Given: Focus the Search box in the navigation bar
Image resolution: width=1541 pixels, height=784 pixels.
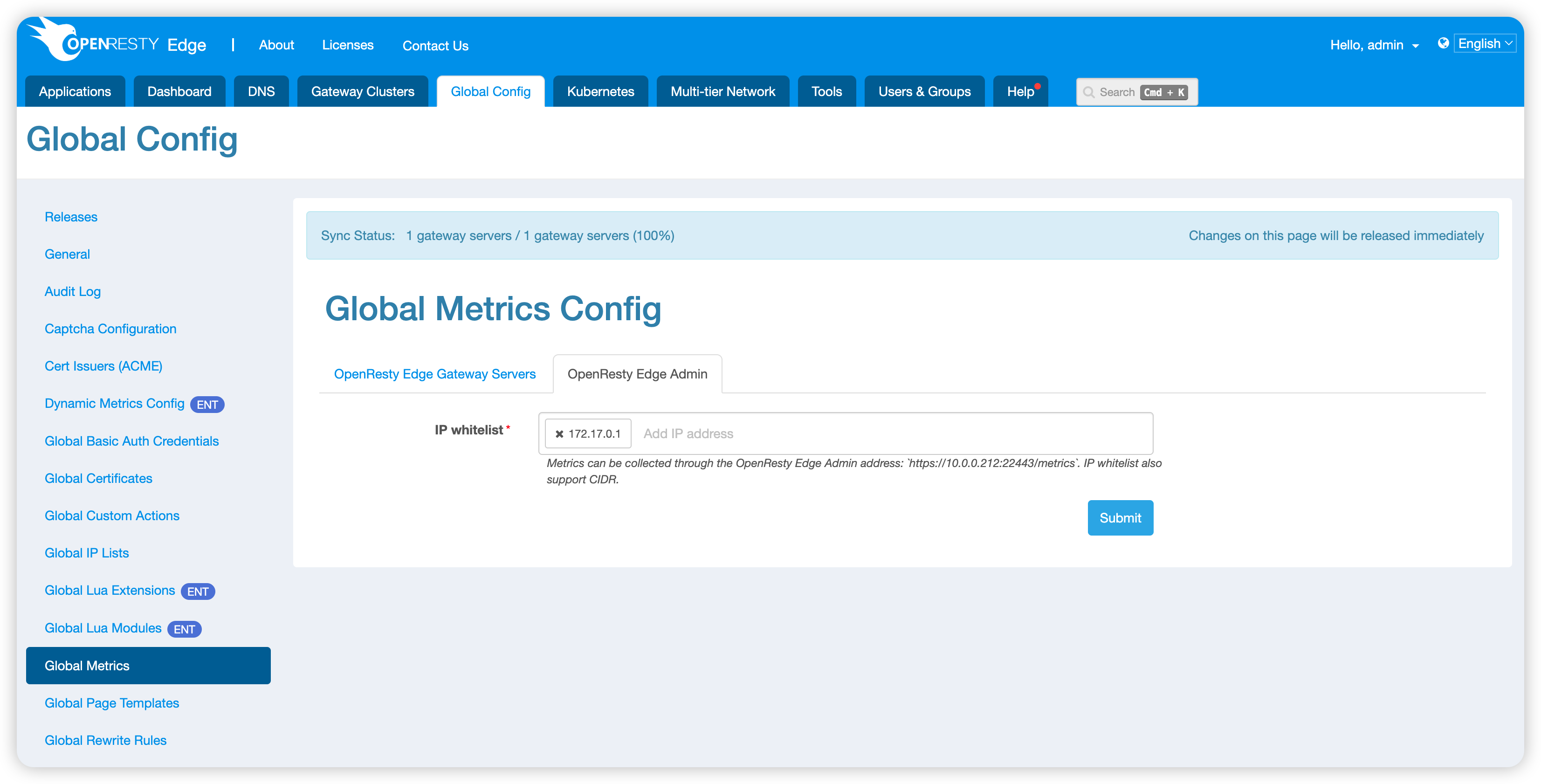Looking at the screenshot, I should pyautogui.click(x=1136, y=92).
